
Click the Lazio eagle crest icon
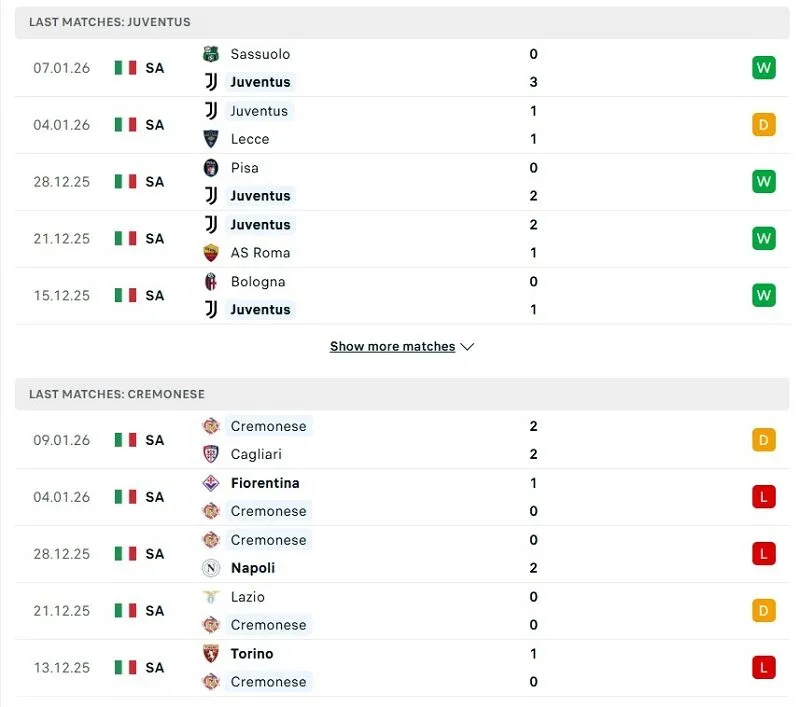click(x=210, y=597)
